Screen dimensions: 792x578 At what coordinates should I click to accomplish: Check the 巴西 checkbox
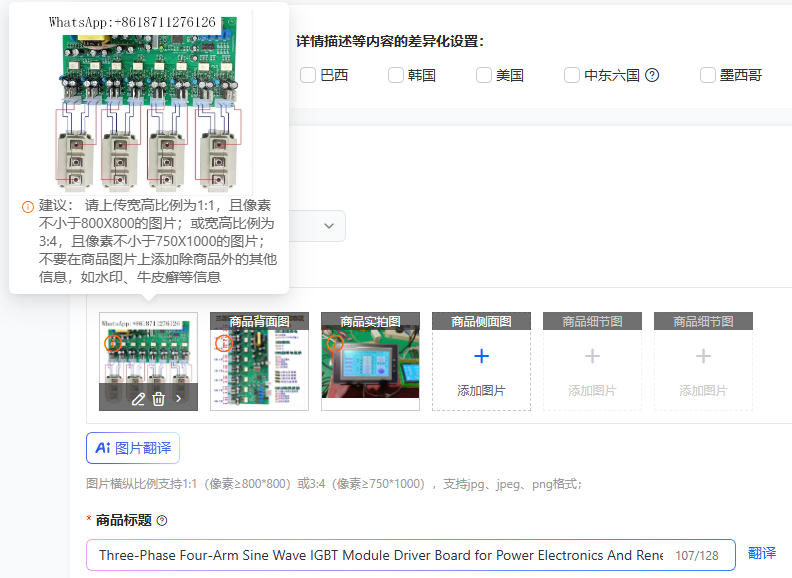308,75
